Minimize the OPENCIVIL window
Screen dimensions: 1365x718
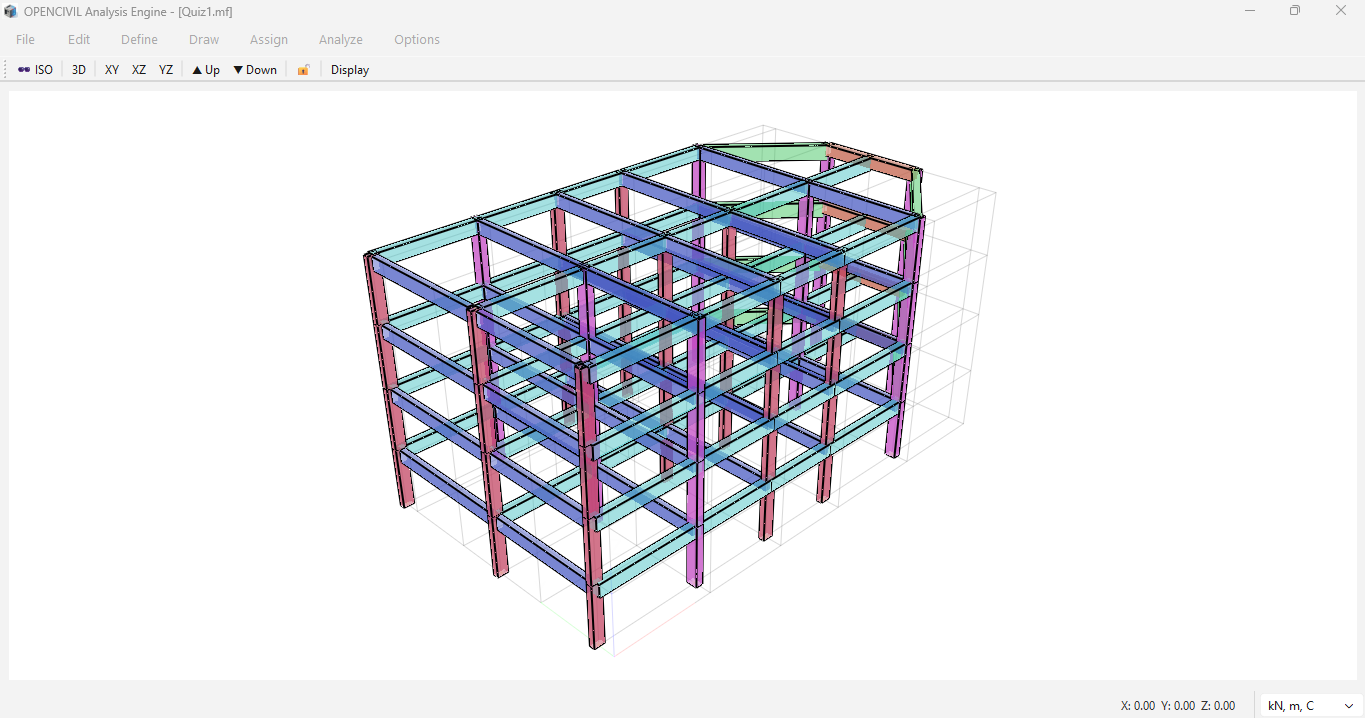(1250, 11)
